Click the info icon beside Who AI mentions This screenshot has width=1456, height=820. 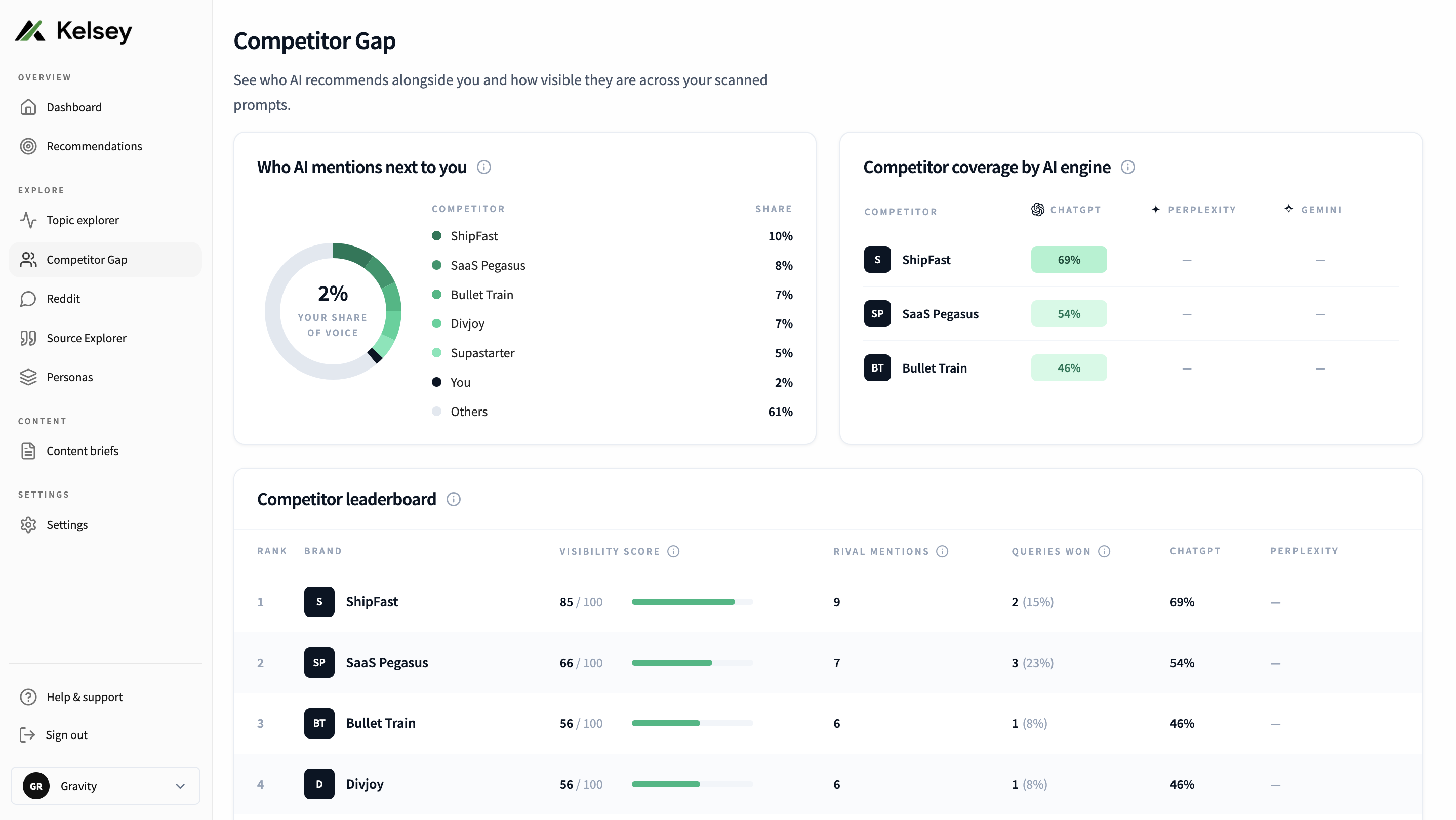coord(484,167)
